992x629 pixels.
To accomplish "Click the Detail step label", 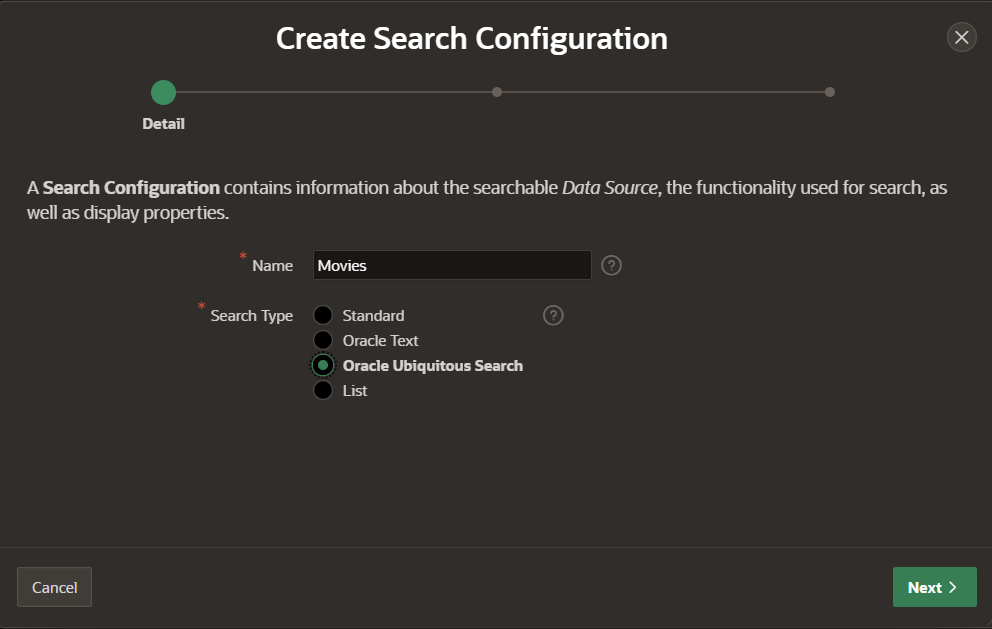I will click(x=163, y=123).
